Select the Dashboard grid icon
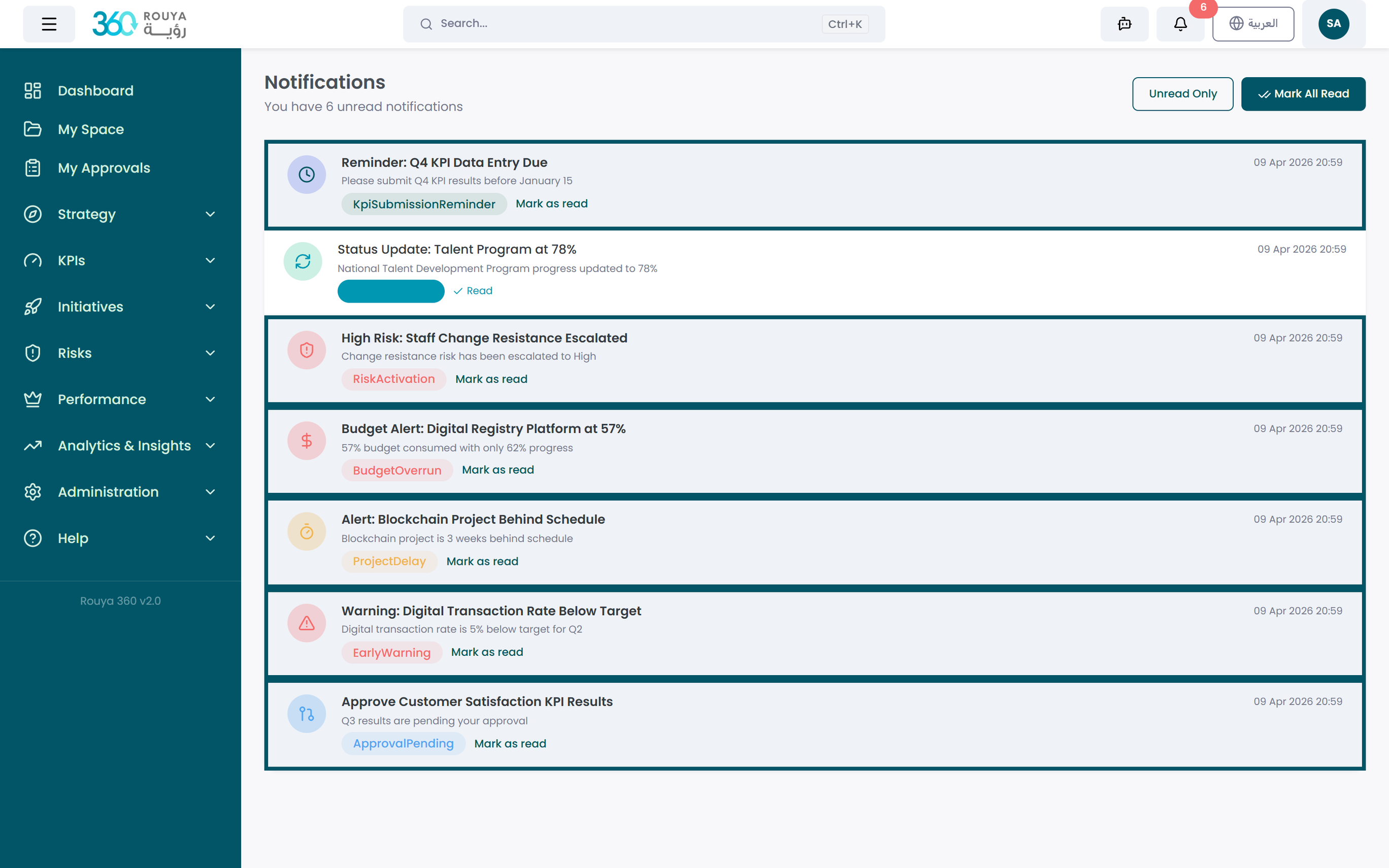 pyautogui.click(x=32, y=90)
